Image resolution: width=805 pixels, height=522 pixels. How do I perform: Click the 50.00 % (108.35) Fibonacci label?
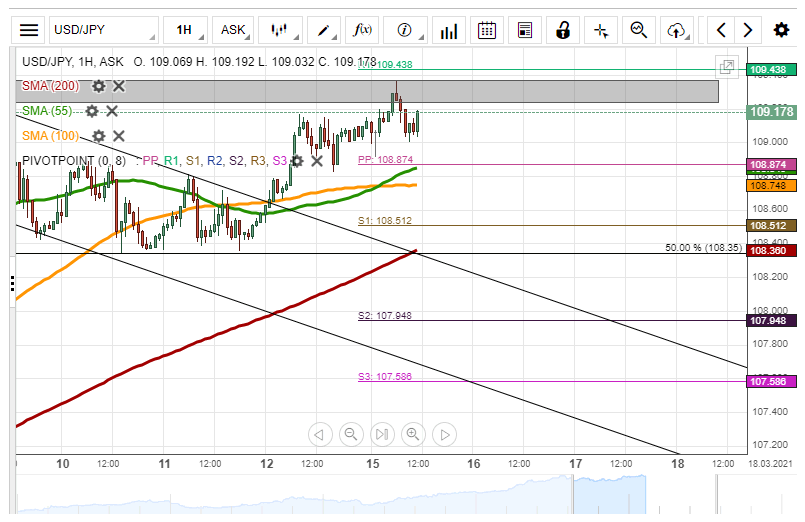point(703,247)
